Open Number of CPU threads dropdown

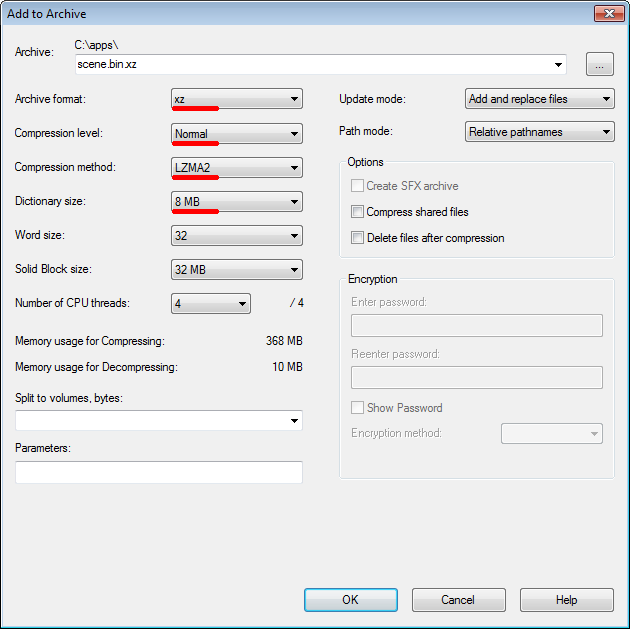(x=211, y=303)
